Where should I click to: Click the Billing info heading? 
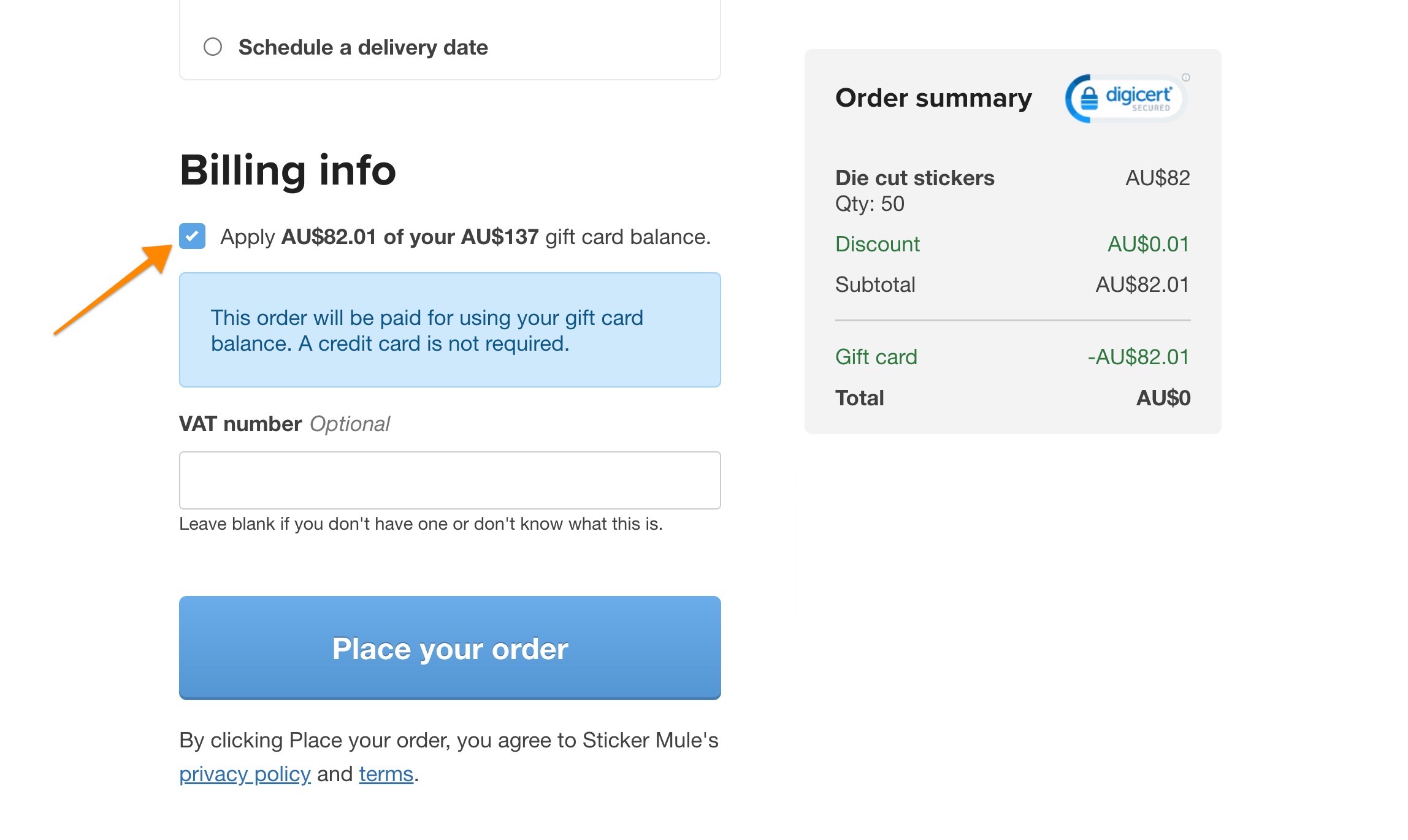tap(288, 170)
